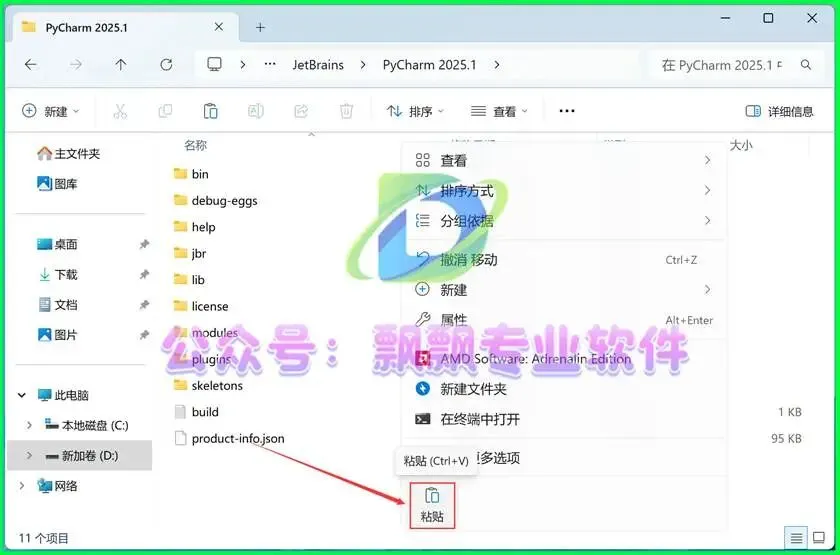The image size is (840, 555).
Task: Click JetBrains in the breadcrumb path
Action: (318, 65)
